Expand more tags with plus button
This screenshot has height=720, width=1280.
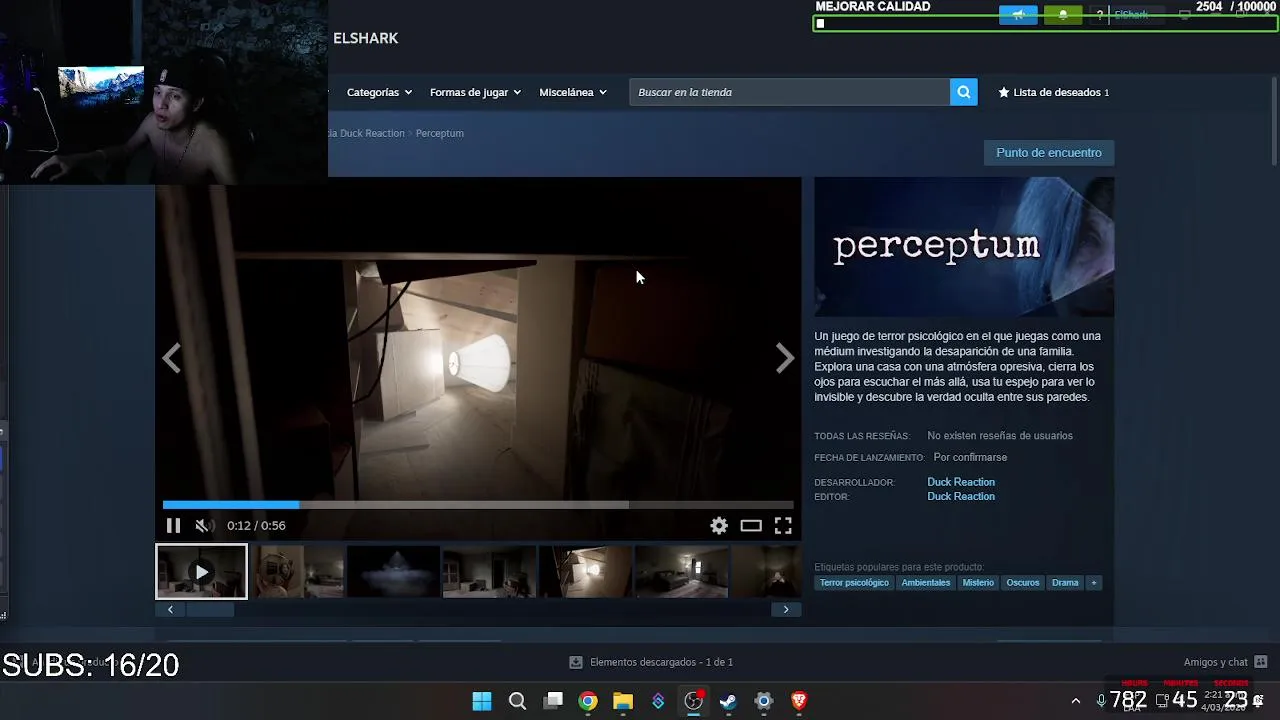(1094, 583)
